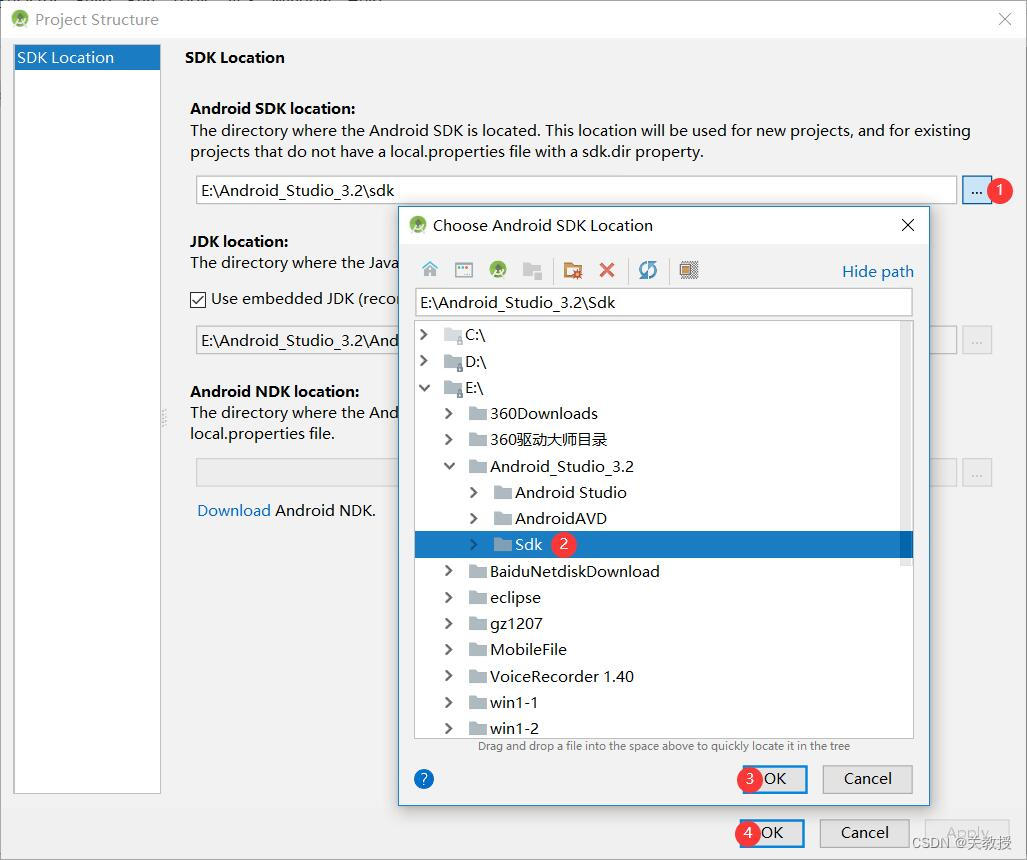
Task: Toggle Use embedded JDK checkbox
Action: (198, 300)
